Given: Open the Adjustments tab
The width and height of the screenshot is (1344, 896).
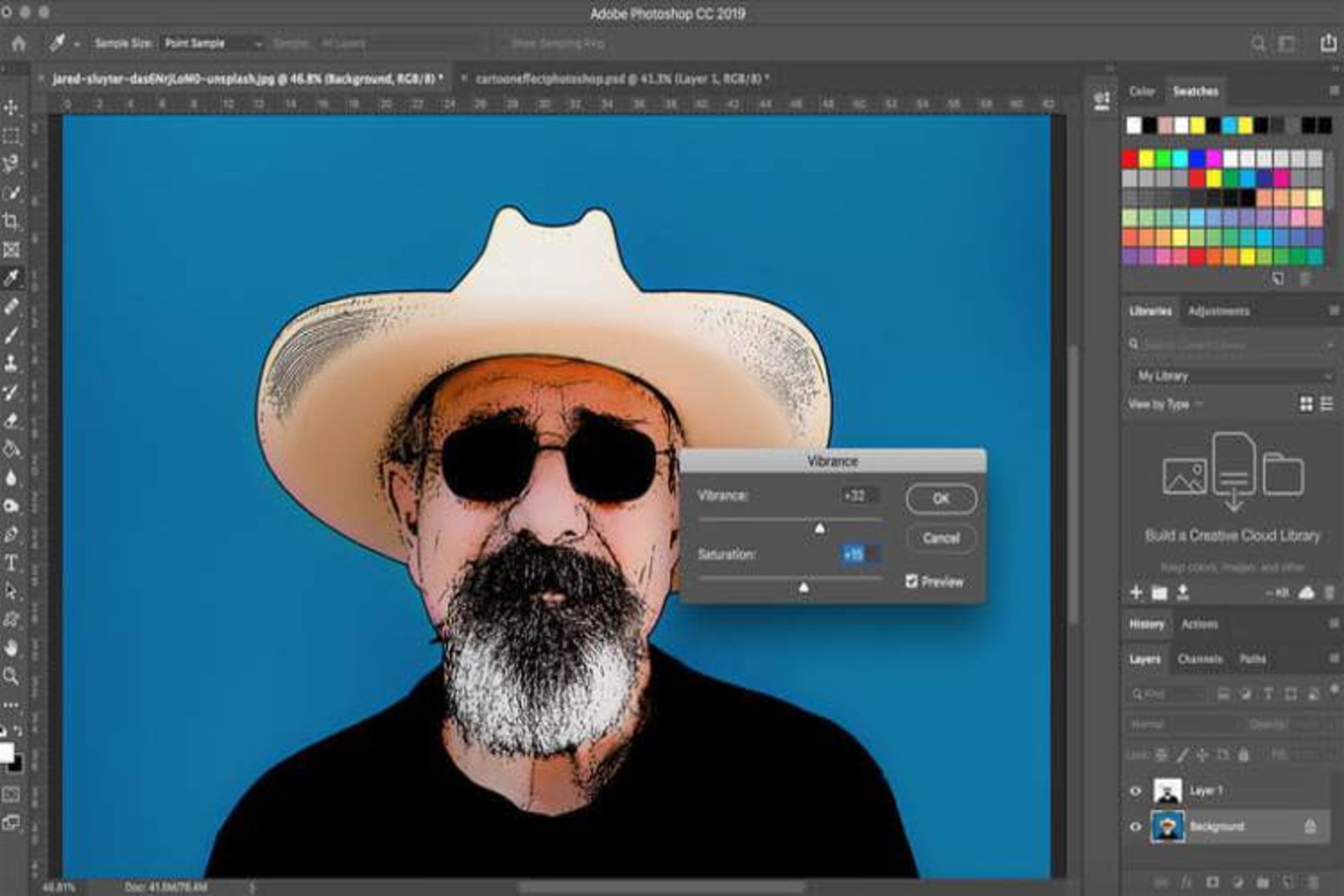Looking at the screenshot, I should pyautogui.click(x=1219, y=311).
